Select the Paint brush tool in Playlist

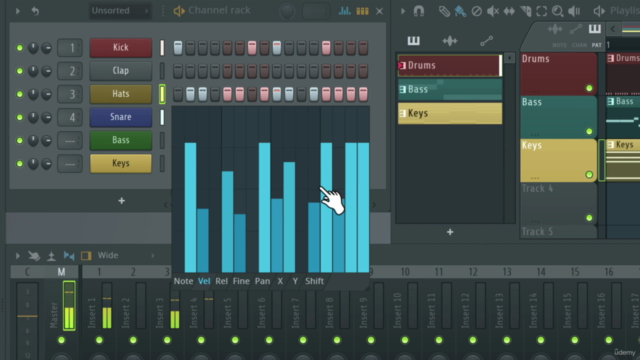point(460,11)
